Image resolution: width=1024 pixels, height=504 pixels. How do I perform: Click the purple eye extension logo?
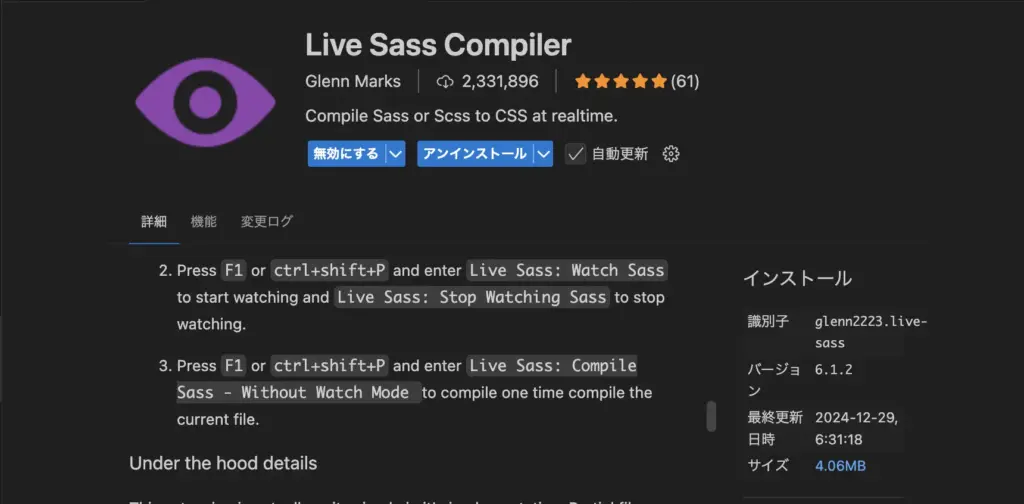(x=205, y=102)
